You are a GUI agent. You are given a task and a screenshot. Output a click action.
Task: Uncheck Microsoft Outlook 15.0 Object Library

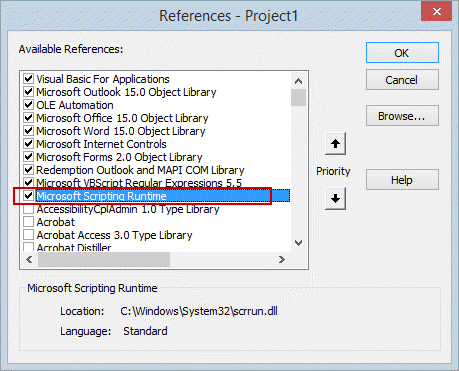(28, 92)
